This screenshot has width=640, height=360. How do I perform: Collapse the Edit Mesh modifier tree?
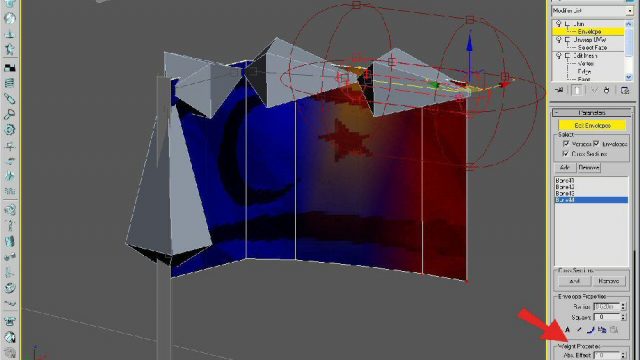(x=567, y=56)
